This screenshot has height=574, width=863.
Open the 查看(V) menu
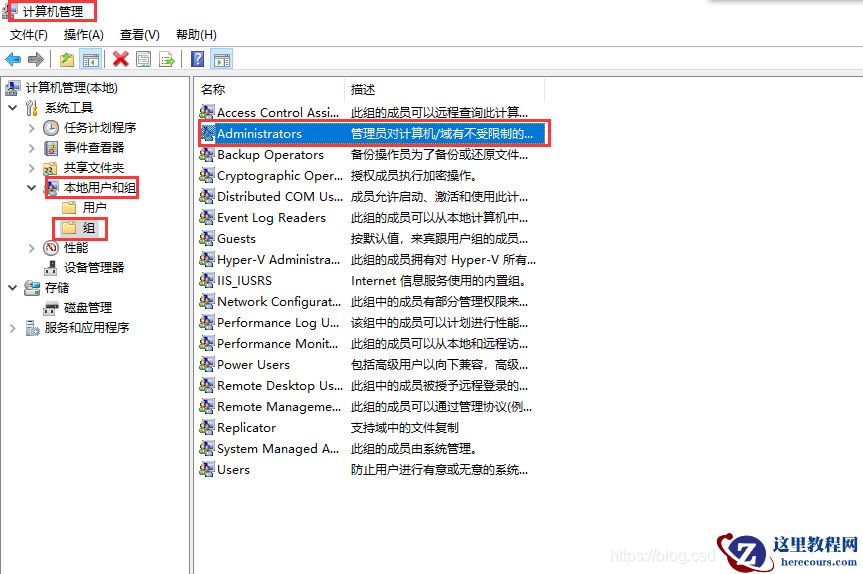tap(140, 35)
